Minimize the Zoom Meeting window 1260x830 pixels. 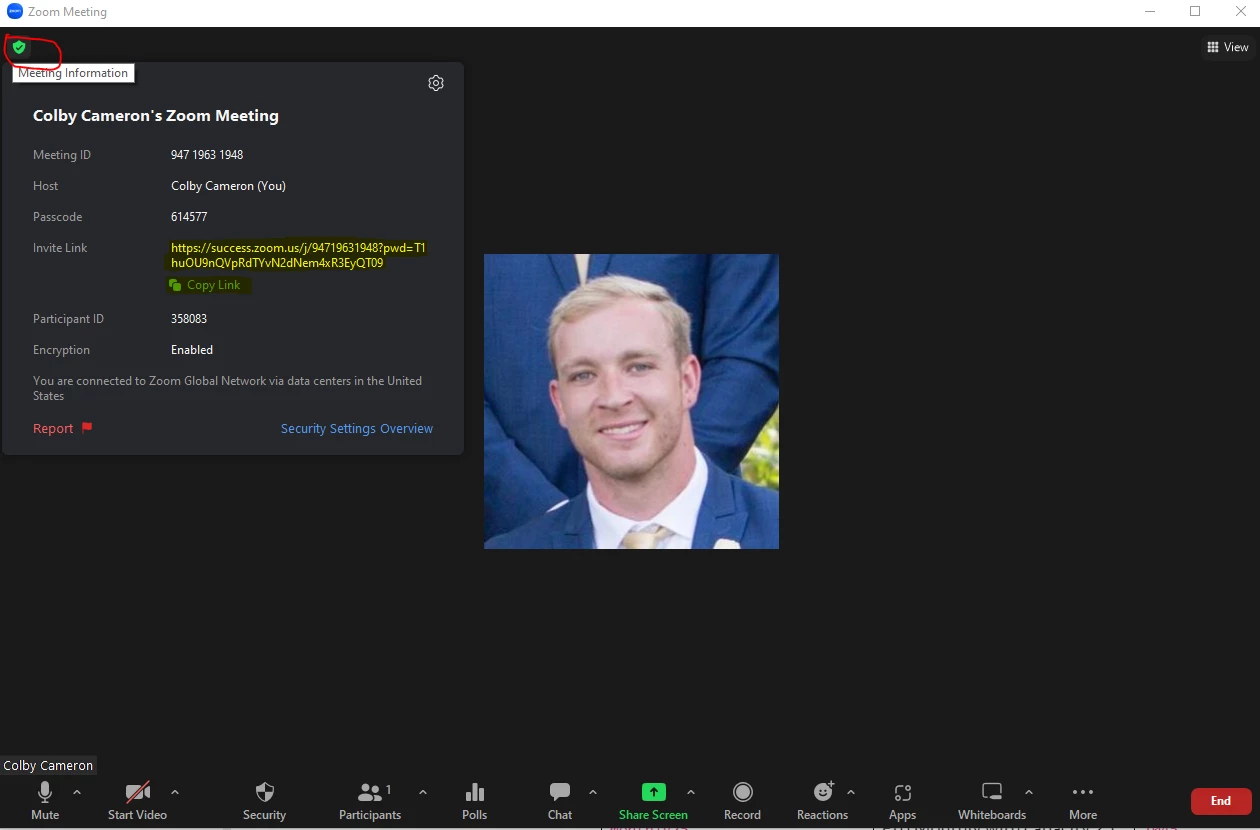[x=1150, y=12]
